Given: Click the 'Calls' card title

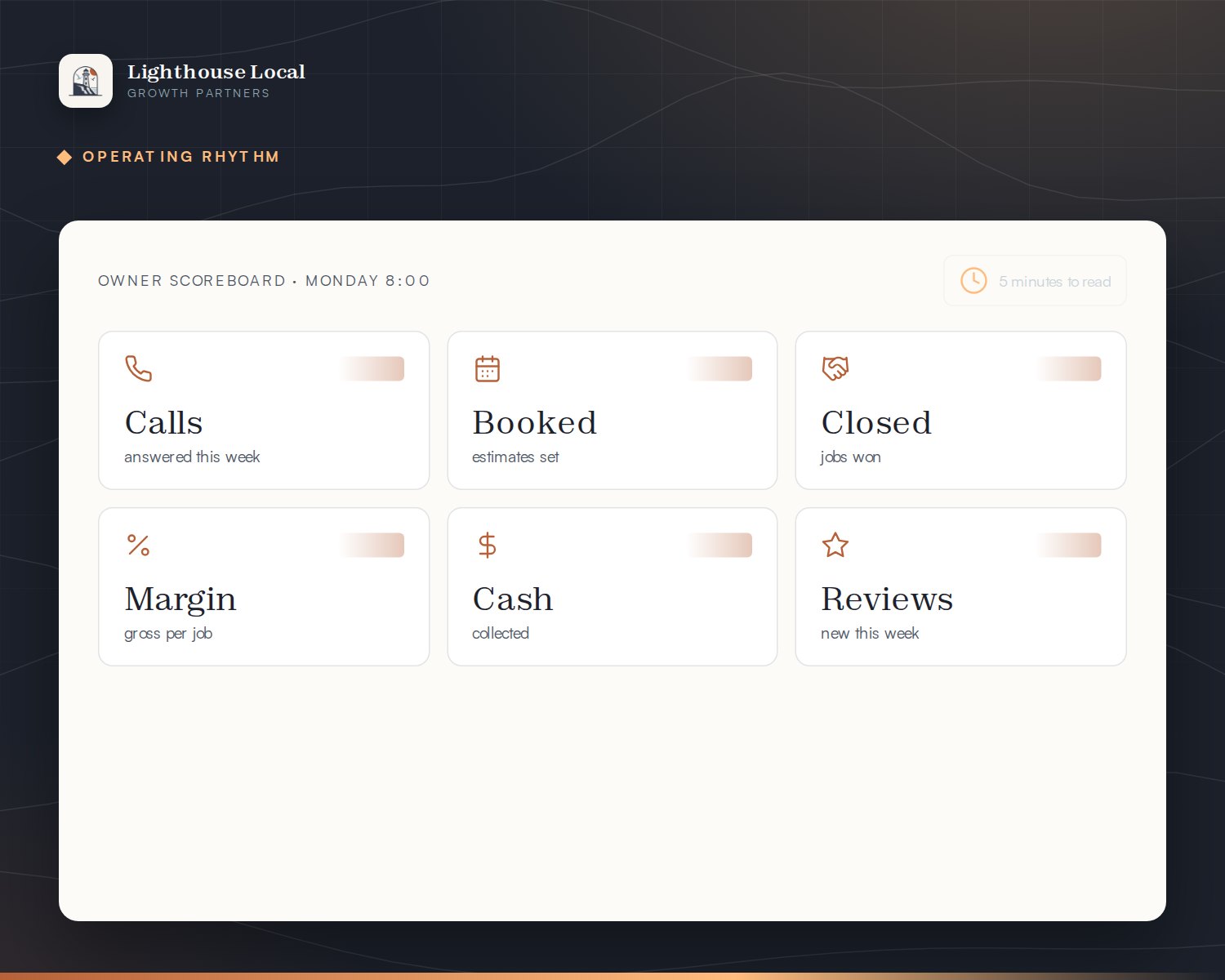Looking at the screenshot, I should (163, 423).
